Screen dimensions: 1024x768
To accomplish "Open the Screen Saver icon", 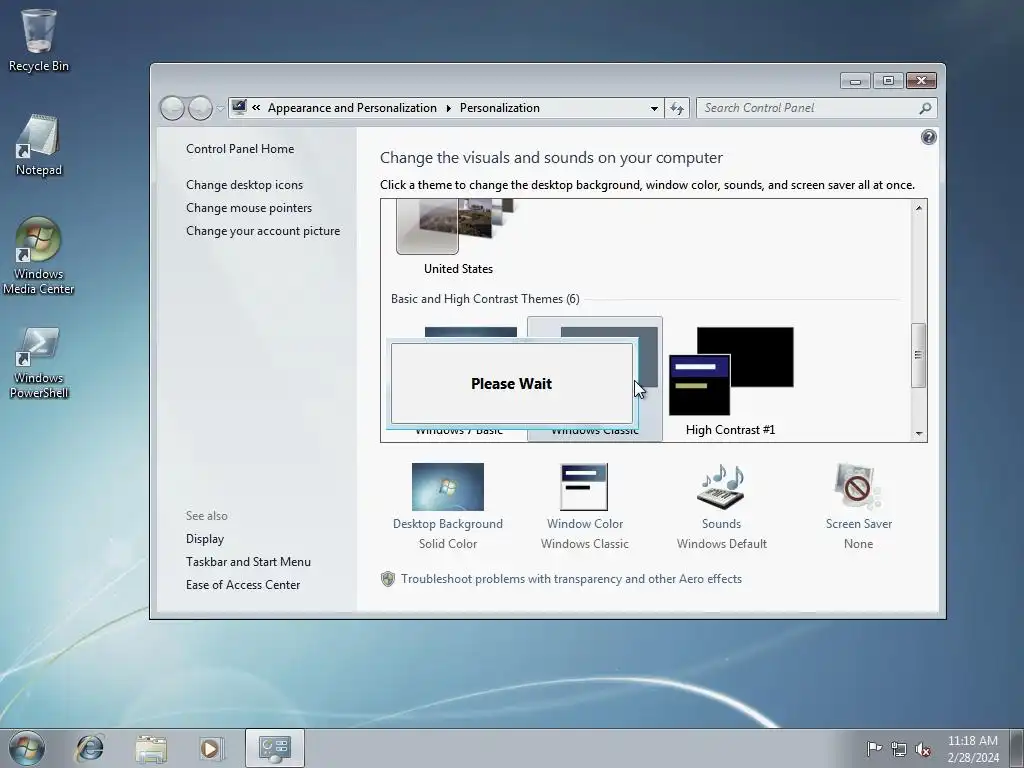I will click(857, 487).
